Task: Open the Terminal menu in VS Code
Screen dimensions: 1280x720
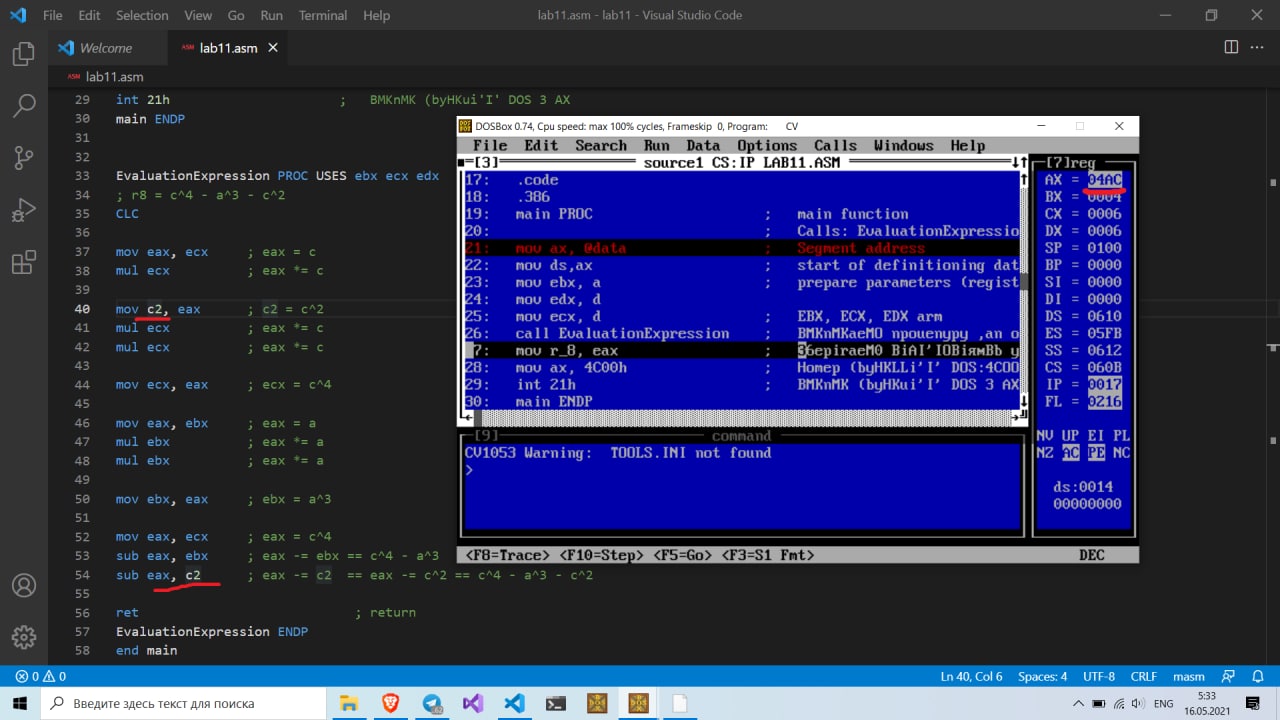Action: 323,15
